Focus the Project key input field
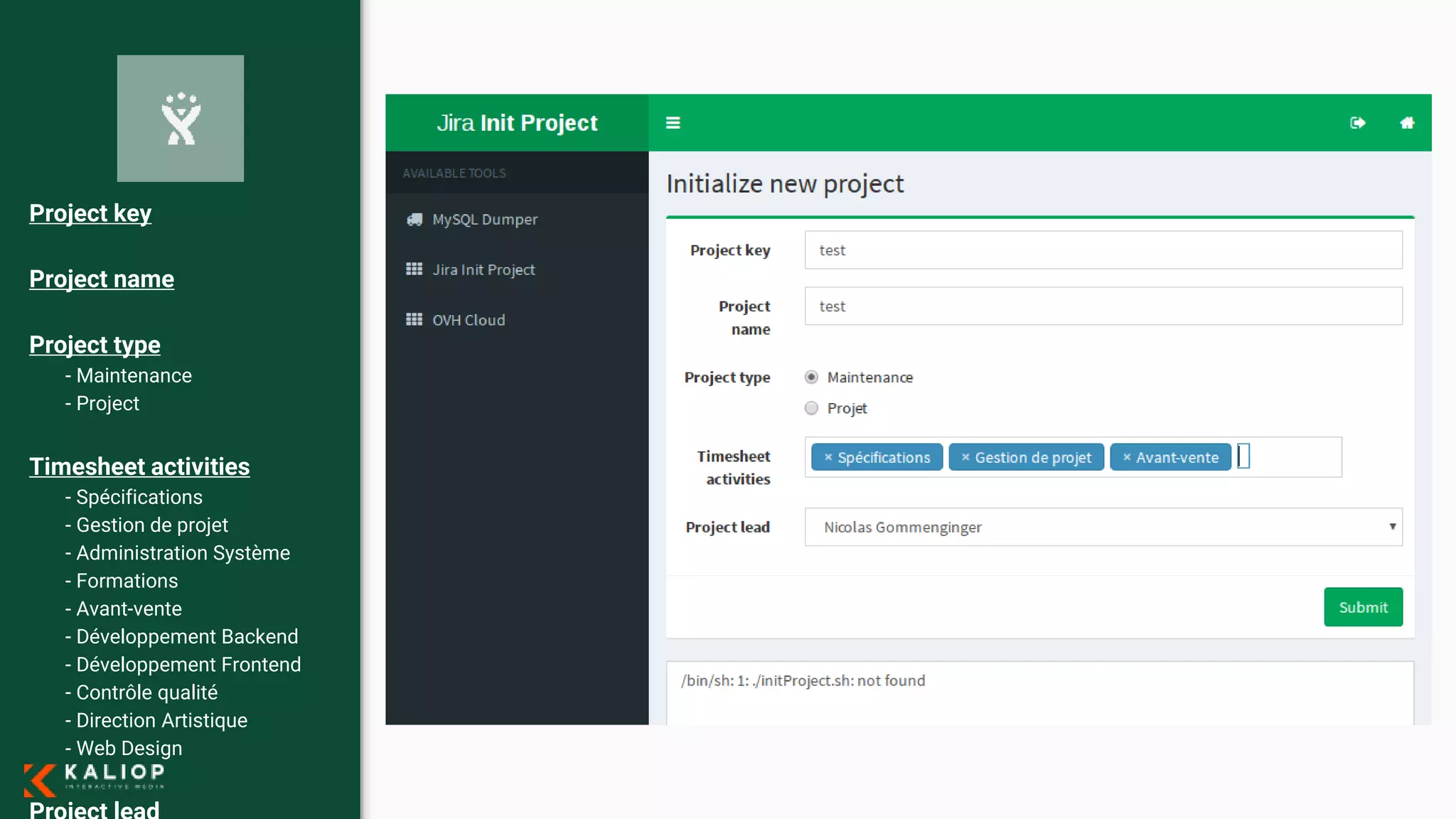This screenshot has height=819, width=1456. [x=1103, y=250]
